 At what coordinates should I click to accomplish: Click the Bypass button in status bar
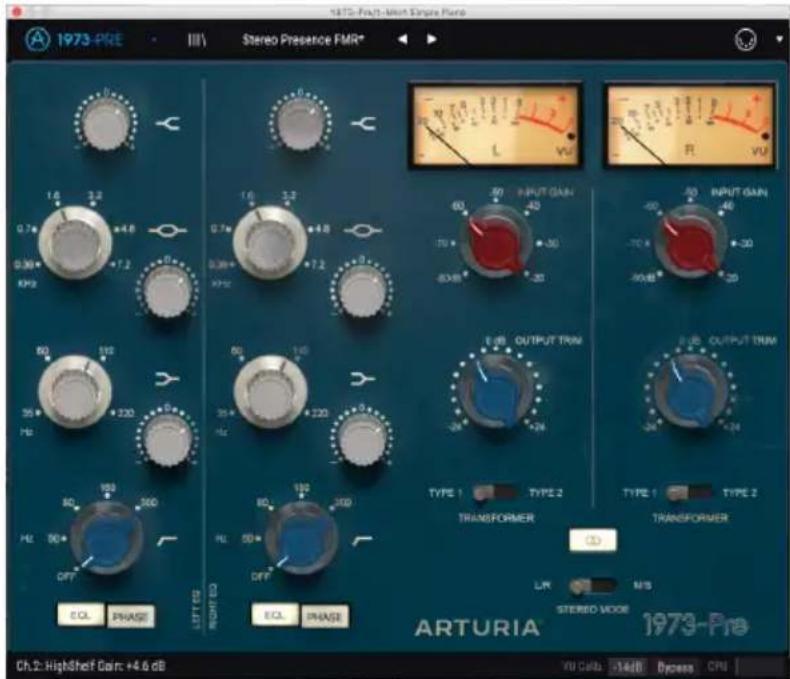(675, 667)
